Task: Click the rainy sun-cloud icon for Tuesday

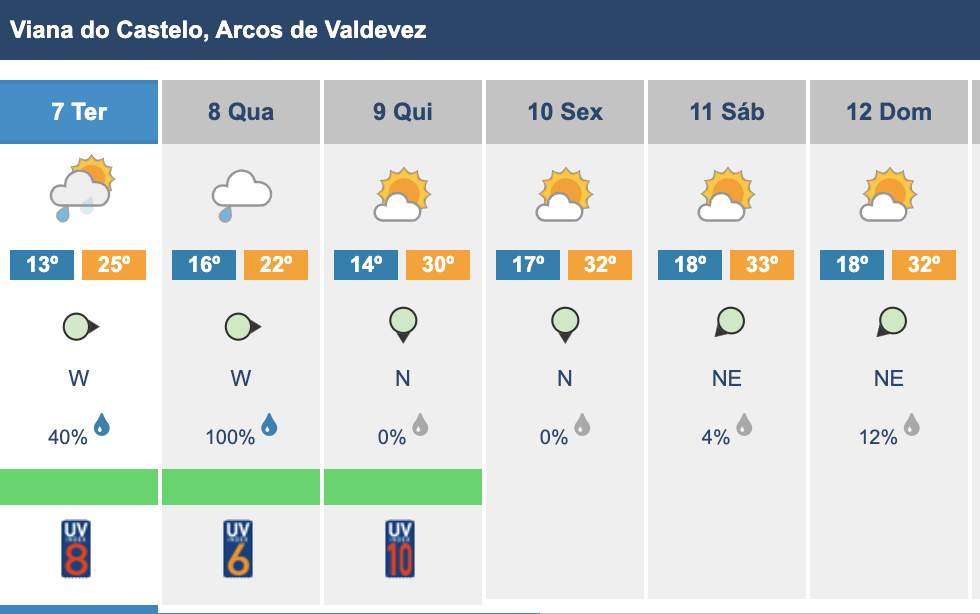Action: pos(82,189)
